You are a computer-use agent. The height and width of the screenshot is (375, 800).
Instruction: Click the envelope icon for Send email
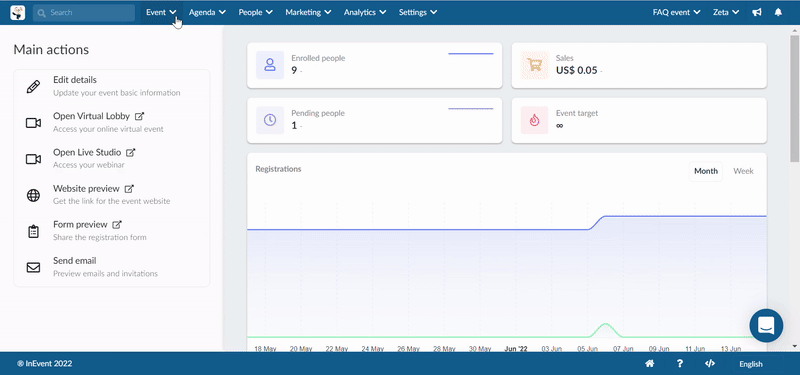coord(33,267)
